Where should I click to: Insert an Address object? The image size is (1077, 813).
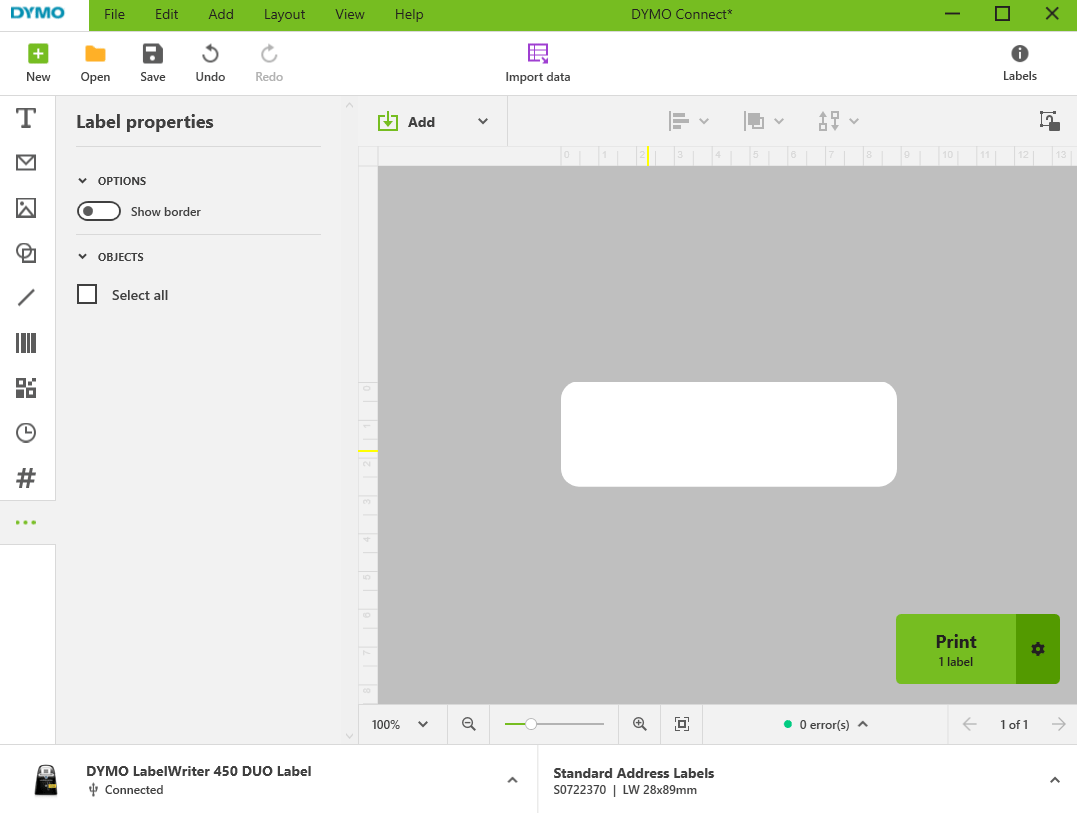point(26,162)
